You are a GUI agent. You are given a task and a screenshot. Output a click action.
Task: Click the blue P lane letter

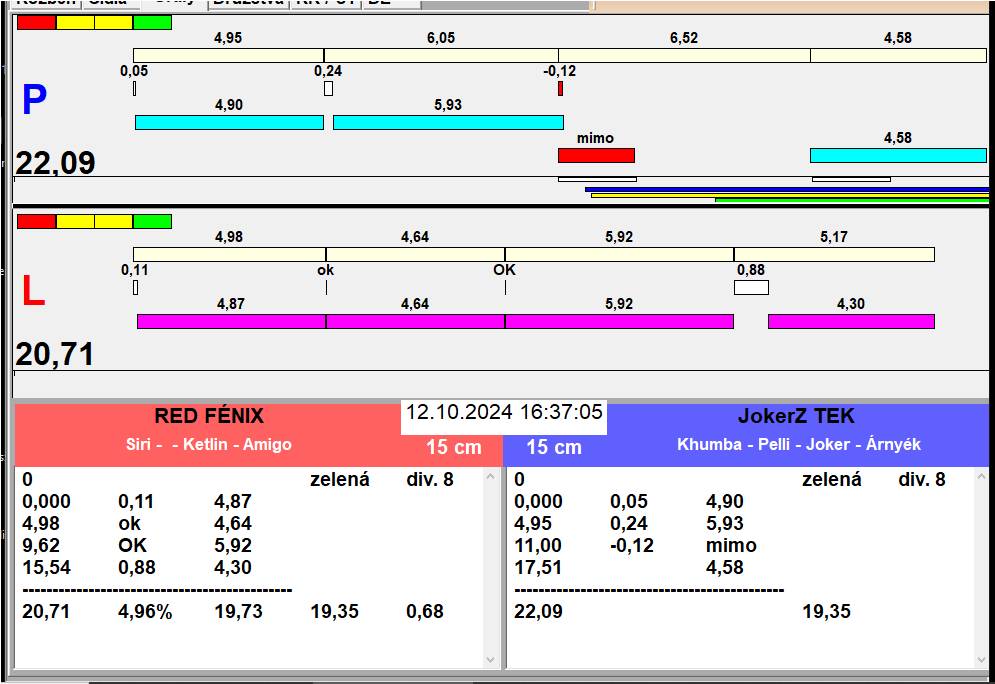pos(34,101)
